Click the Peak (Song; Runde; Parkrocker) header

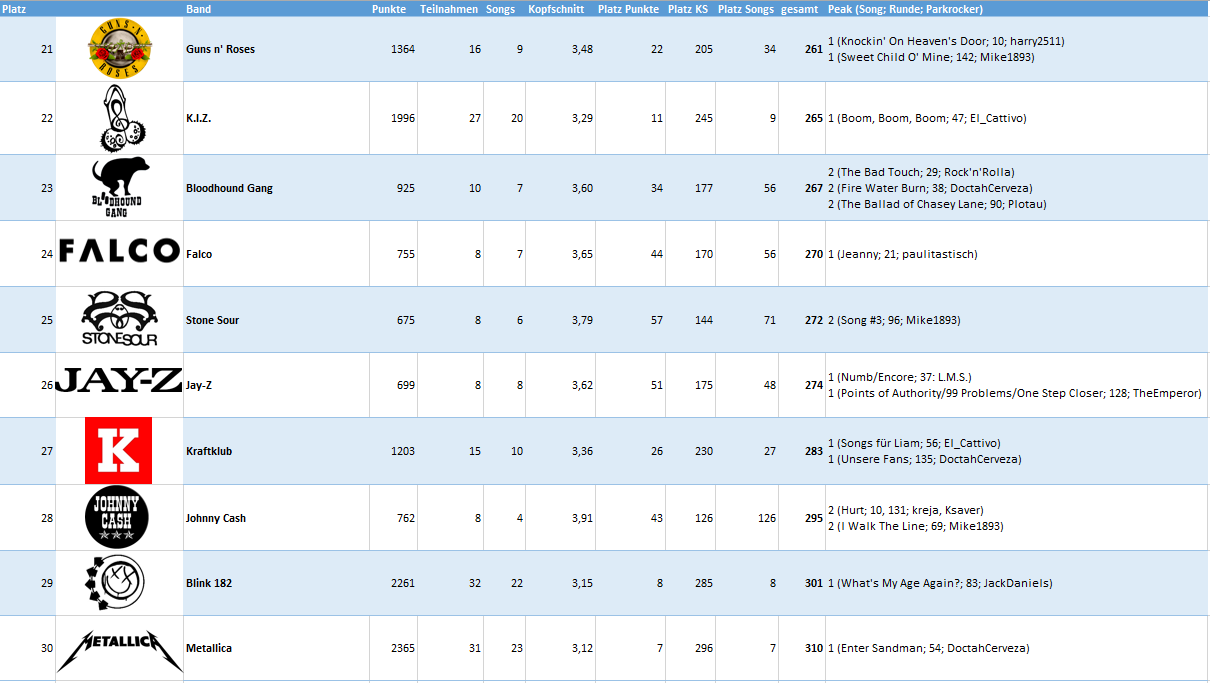click(906, 9)
